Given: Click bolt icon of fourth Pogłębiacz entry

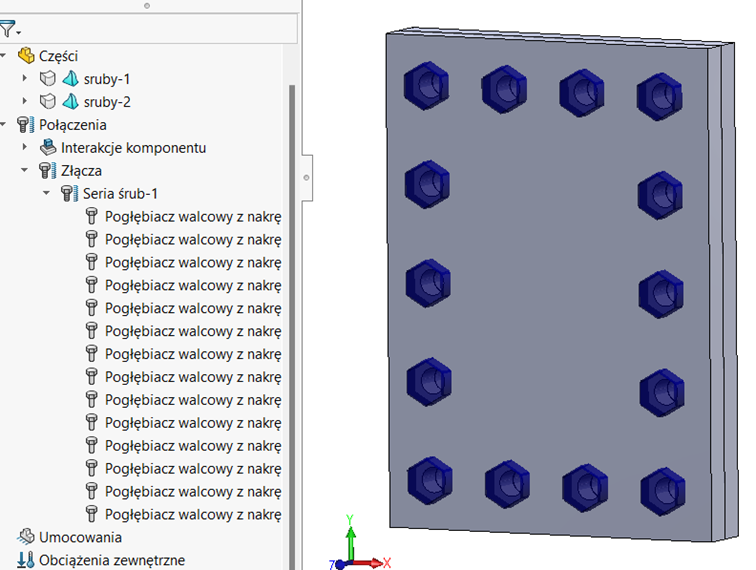Looking at the screenshot, I should [x=92, y=285].
